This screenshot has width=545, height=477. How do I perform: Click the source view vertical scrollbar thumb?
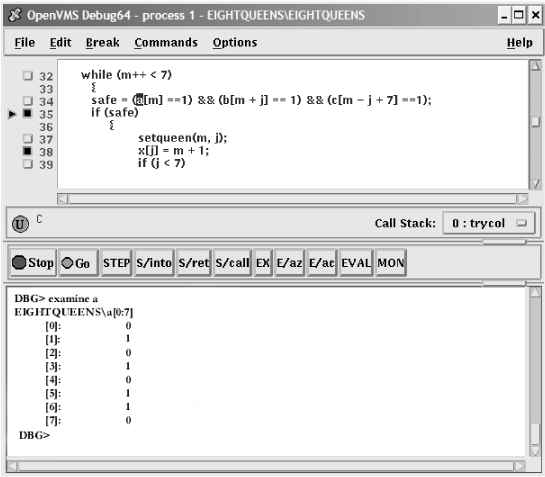point(536,121)
